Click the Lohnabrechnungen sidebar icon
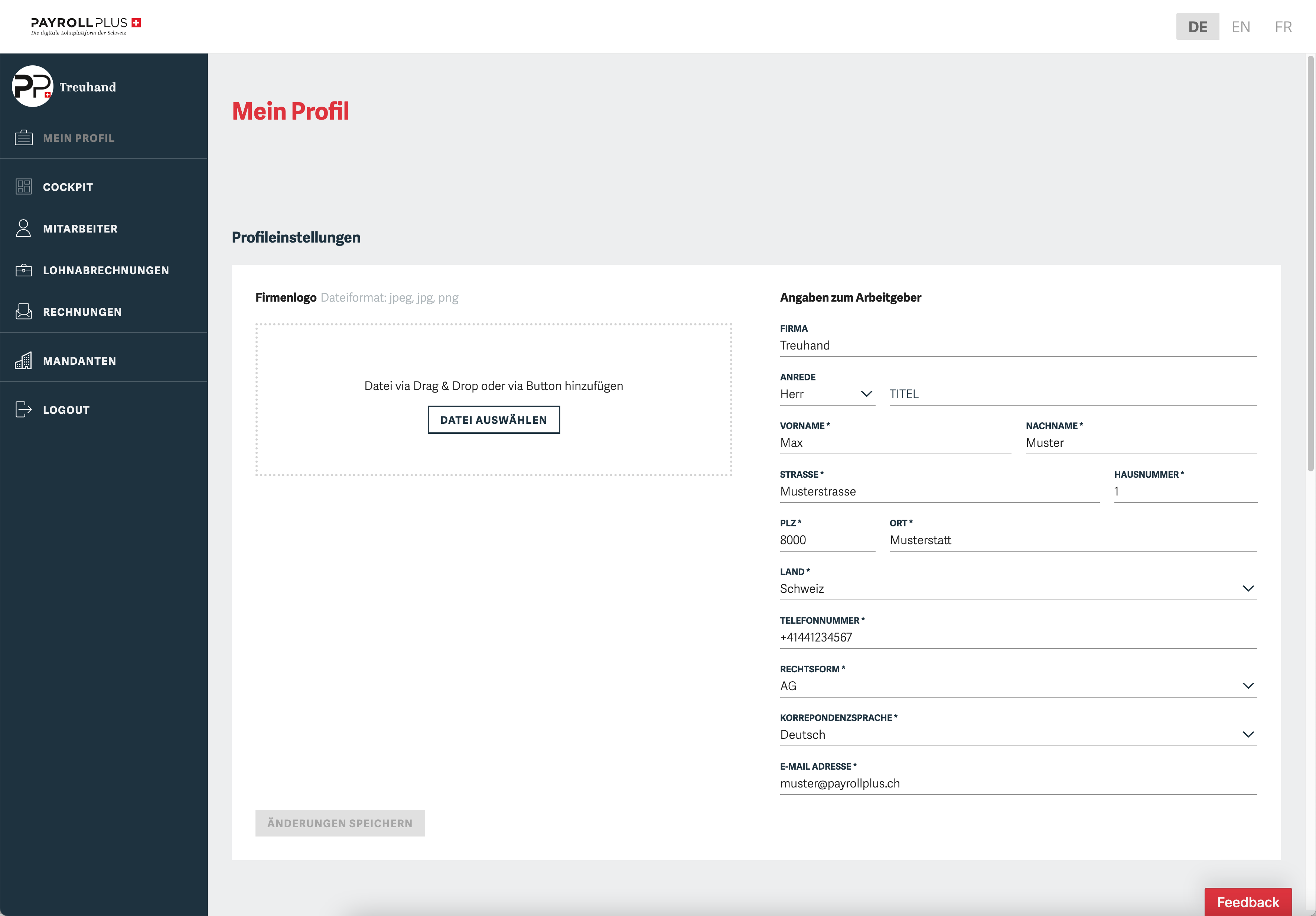The image size is (1316, 916). (23, 269)
